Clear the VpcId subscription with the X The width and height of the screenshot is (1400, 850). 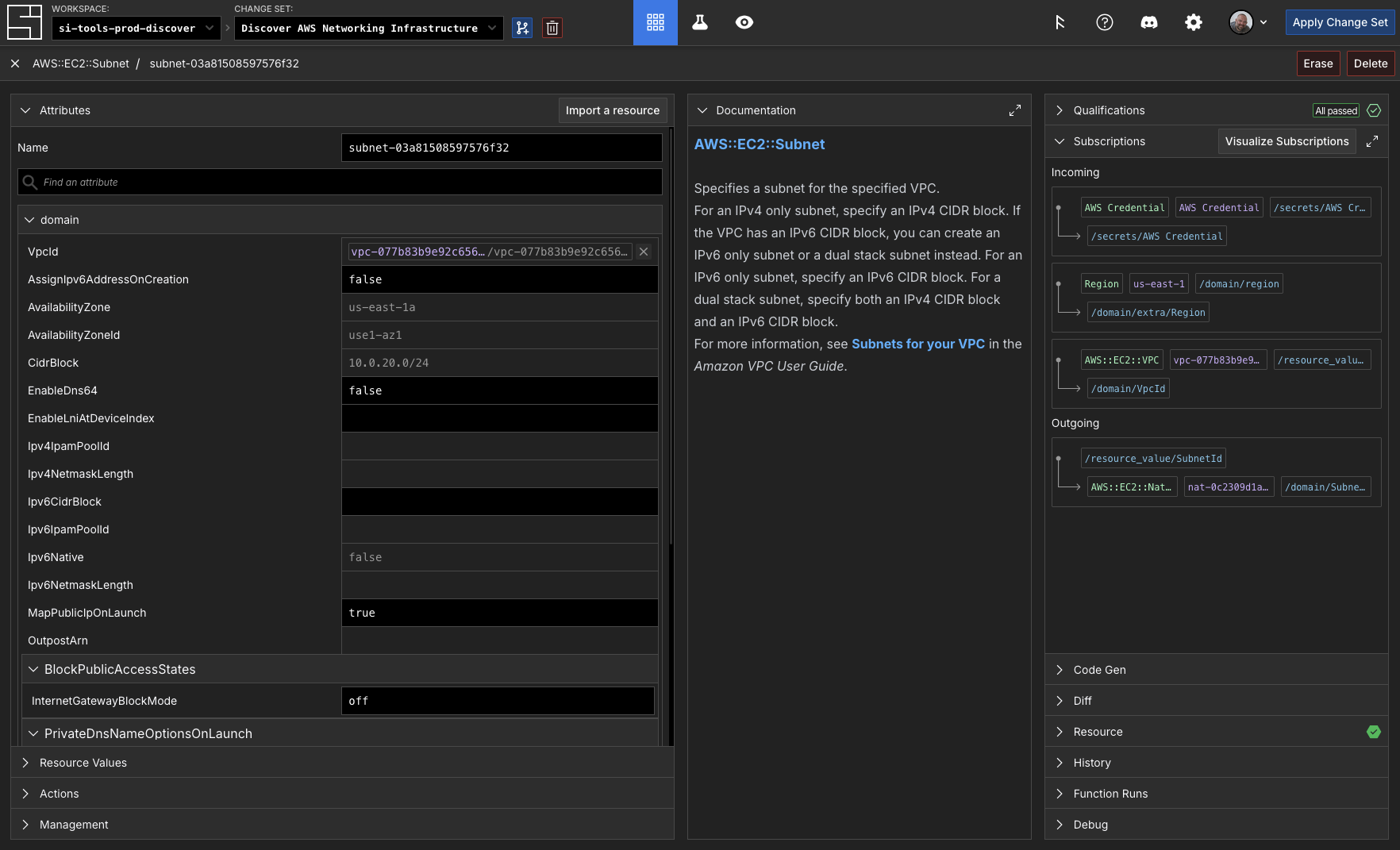pyautogui.click(x=644, y=252)
